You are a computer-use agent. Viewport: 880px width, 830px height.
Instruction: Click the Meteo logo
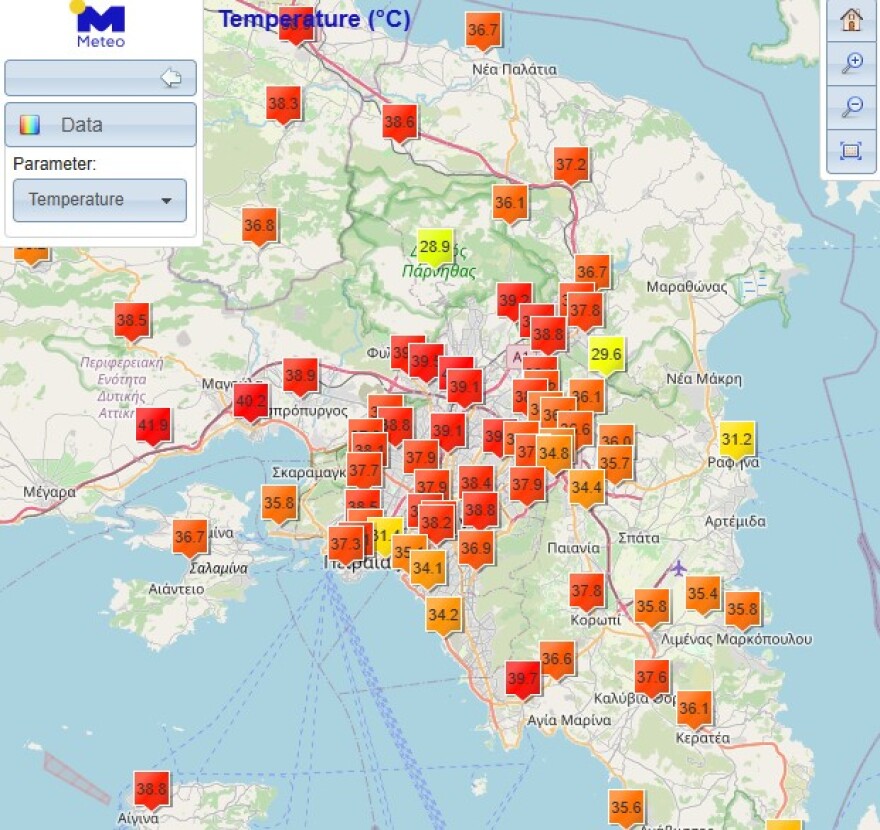100,22
